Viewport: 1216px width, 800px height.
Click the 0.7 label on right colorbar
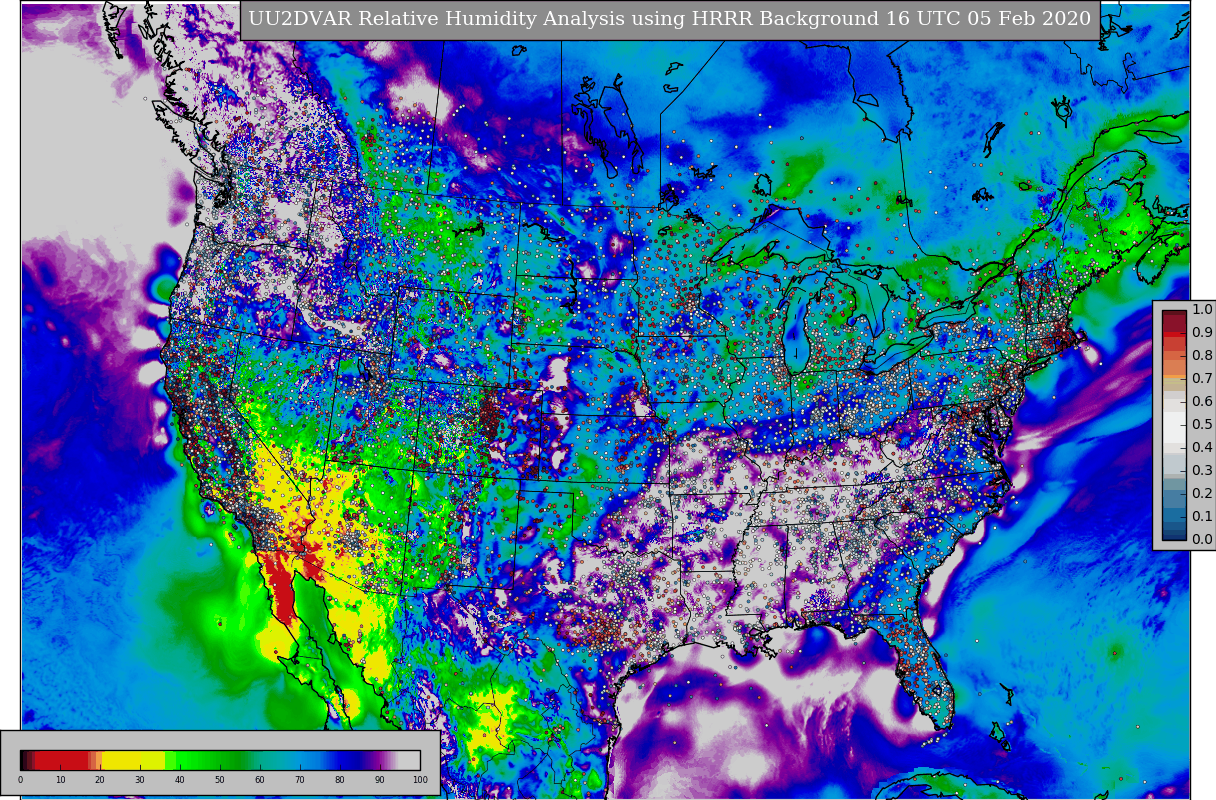[x=1202, y=378]
